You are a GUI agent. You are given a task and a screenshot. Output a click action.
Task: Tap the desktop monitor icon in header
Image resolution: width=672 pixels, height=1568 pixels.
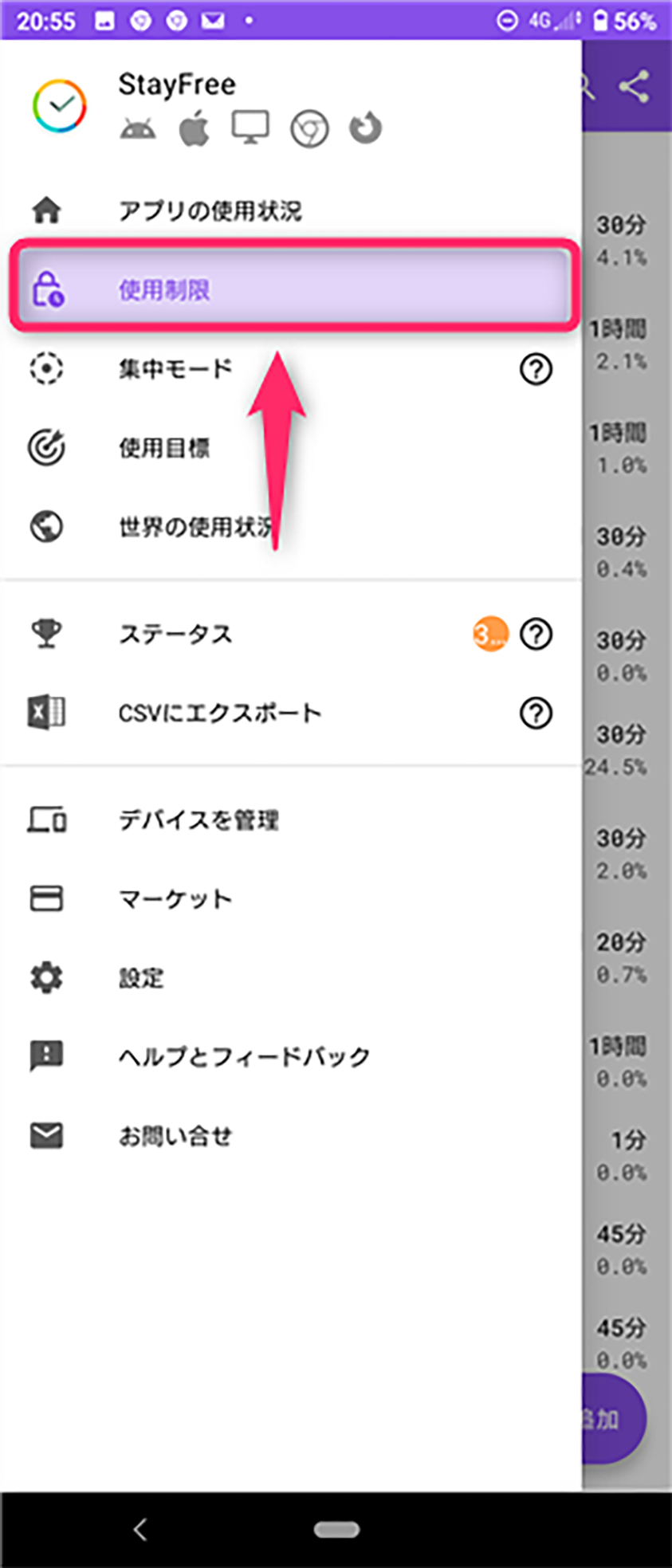coord(250,128)
